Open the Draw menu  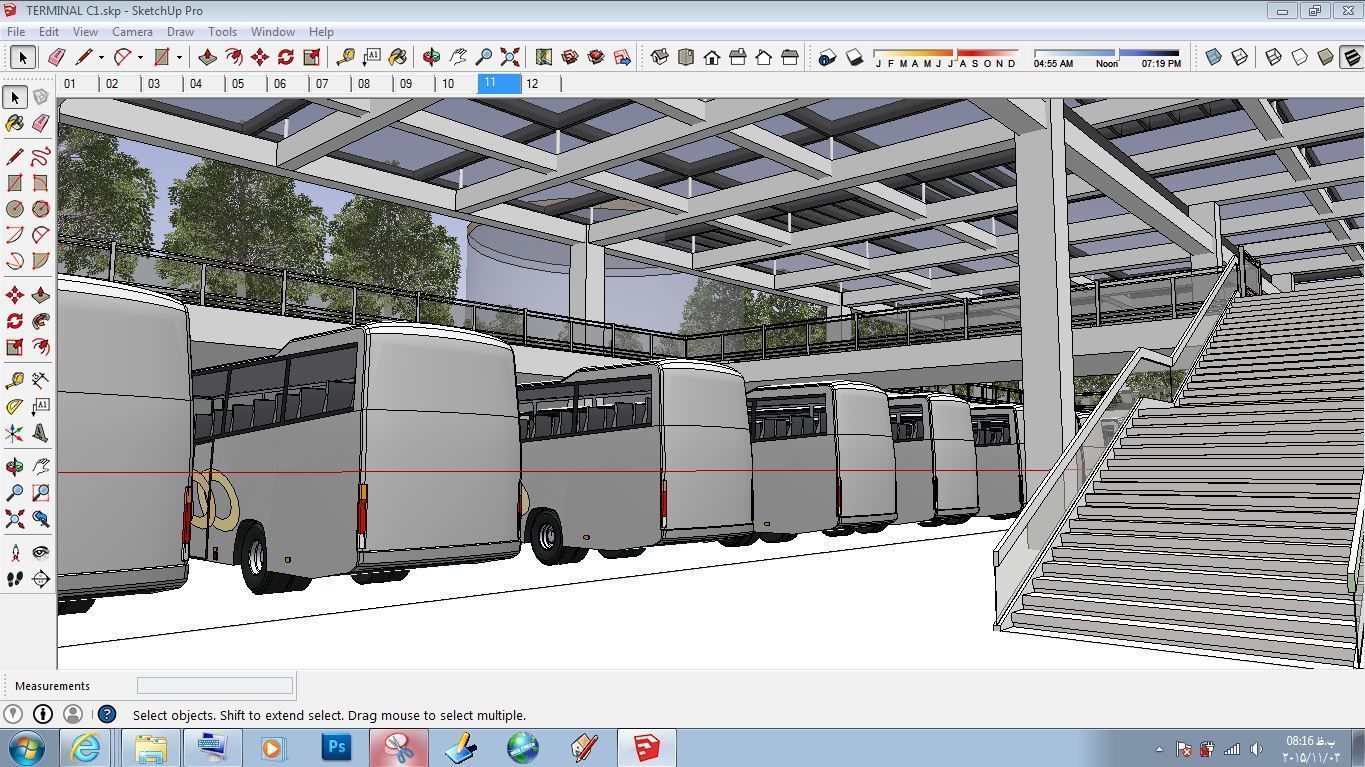click(180, 32)
